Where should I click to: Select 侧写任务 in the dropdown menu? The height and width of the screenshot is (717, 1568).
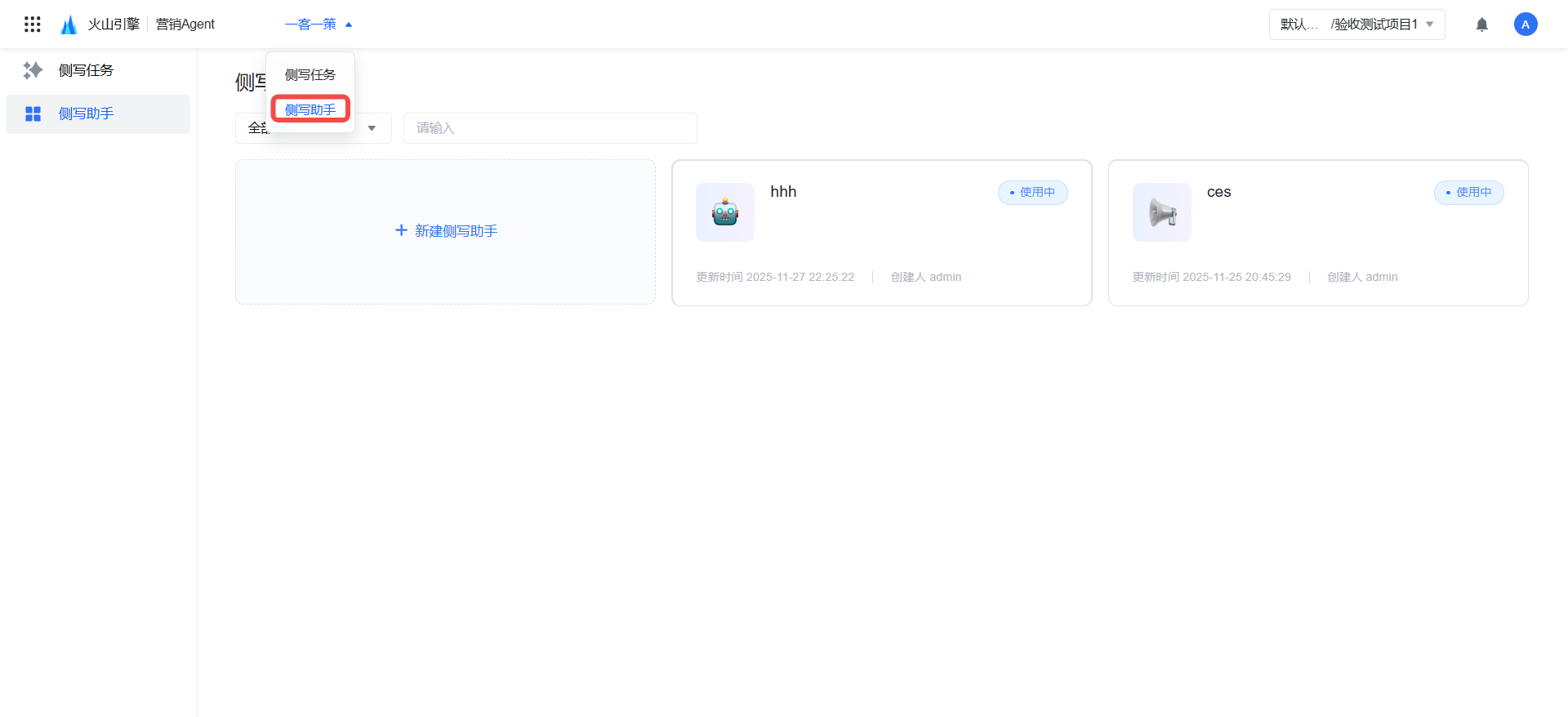310,74
